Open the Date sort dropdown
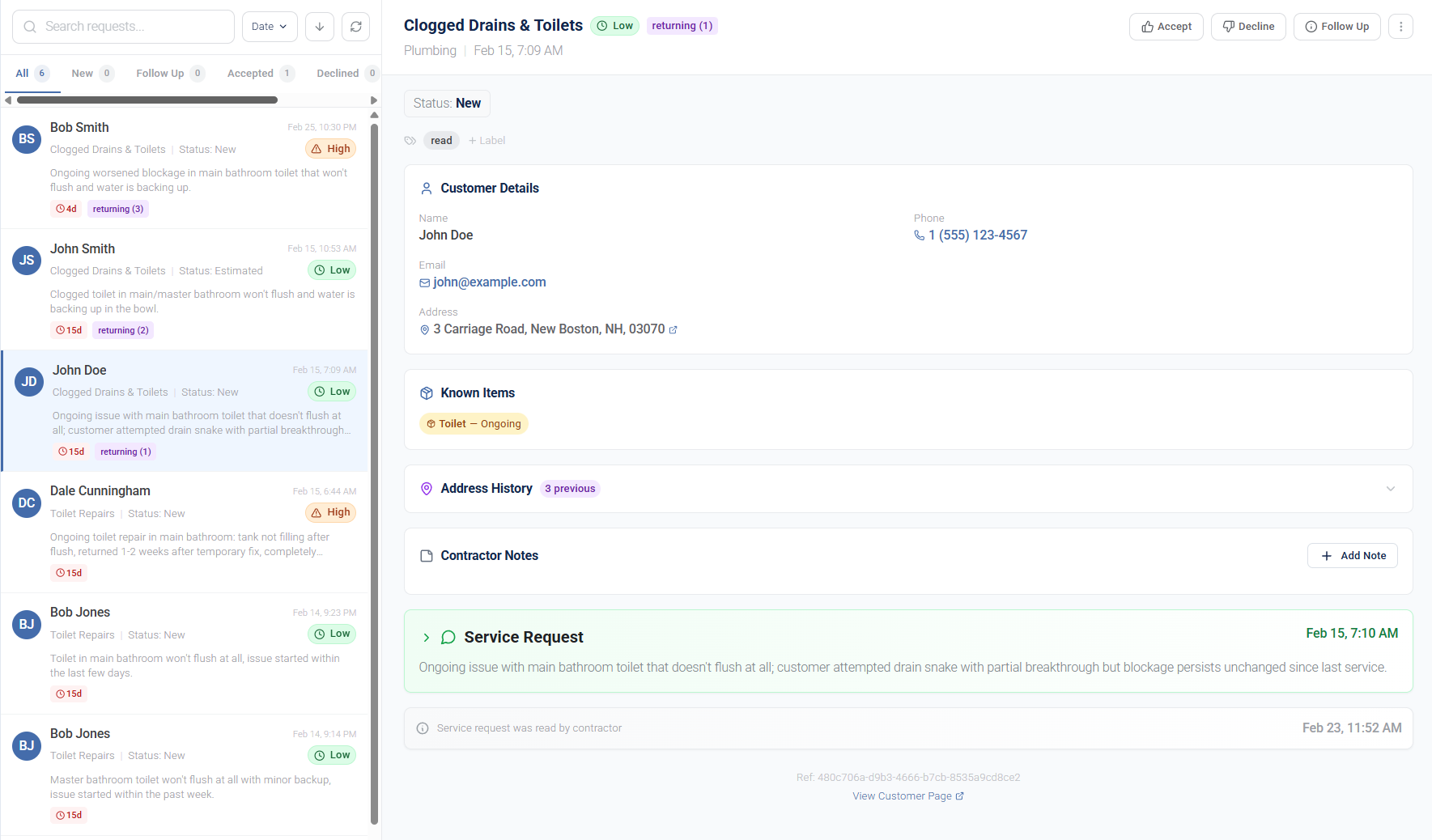 point(270,27)
